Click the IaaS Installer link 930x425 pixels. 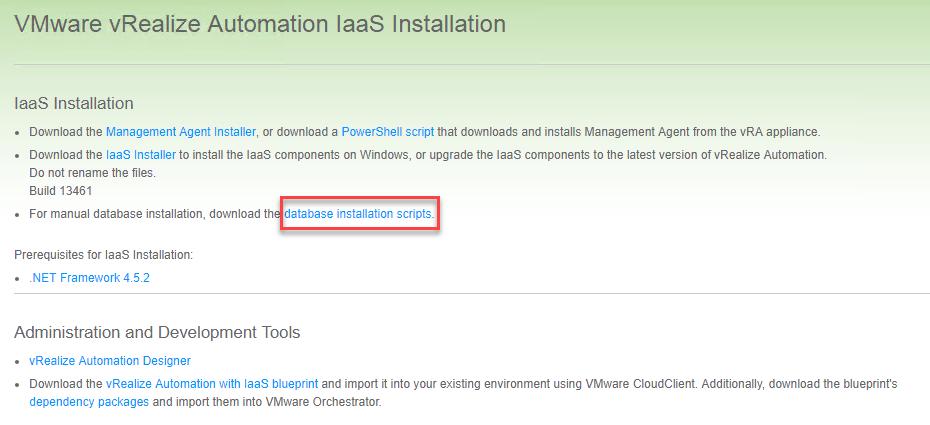[141, 155]
